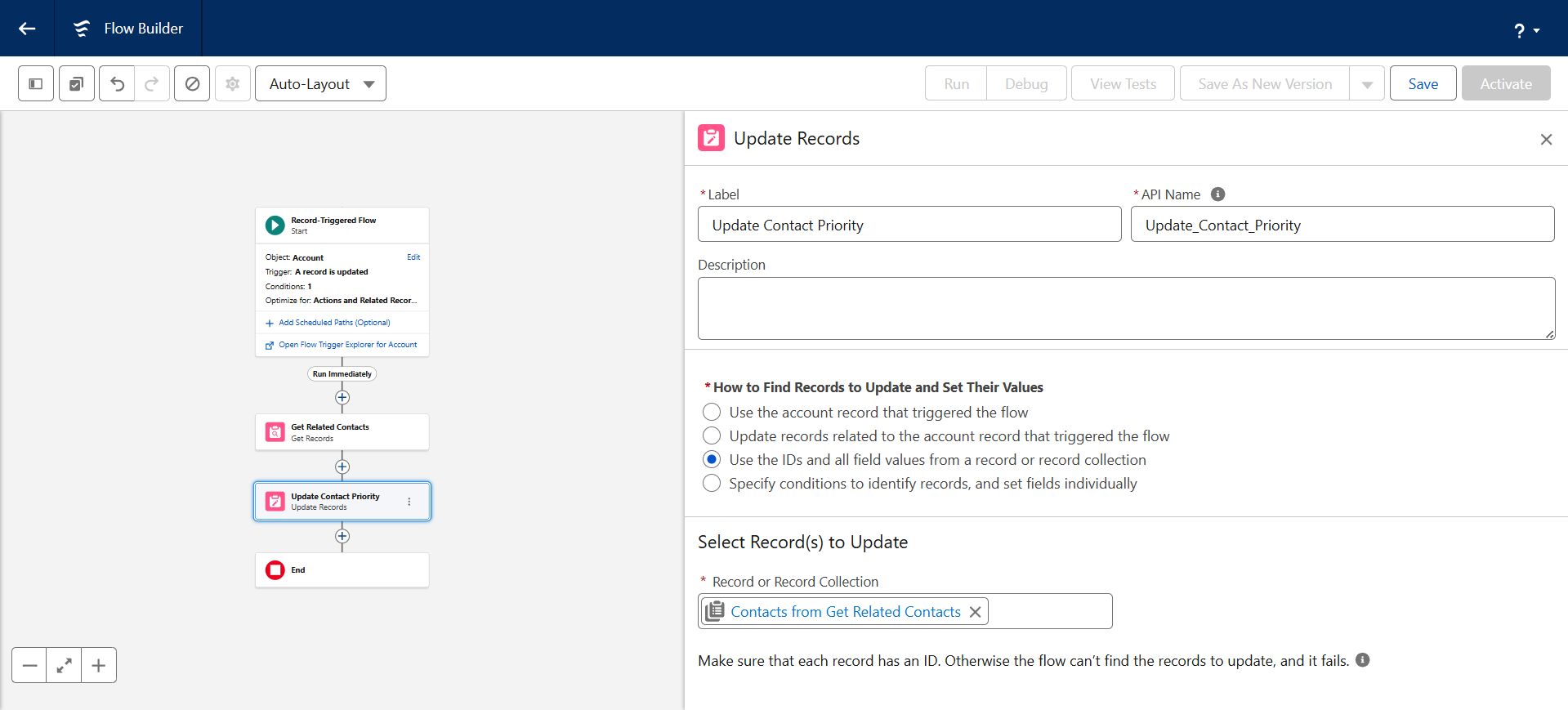Show info icon for record ID warning

[x=1362, y=660]
